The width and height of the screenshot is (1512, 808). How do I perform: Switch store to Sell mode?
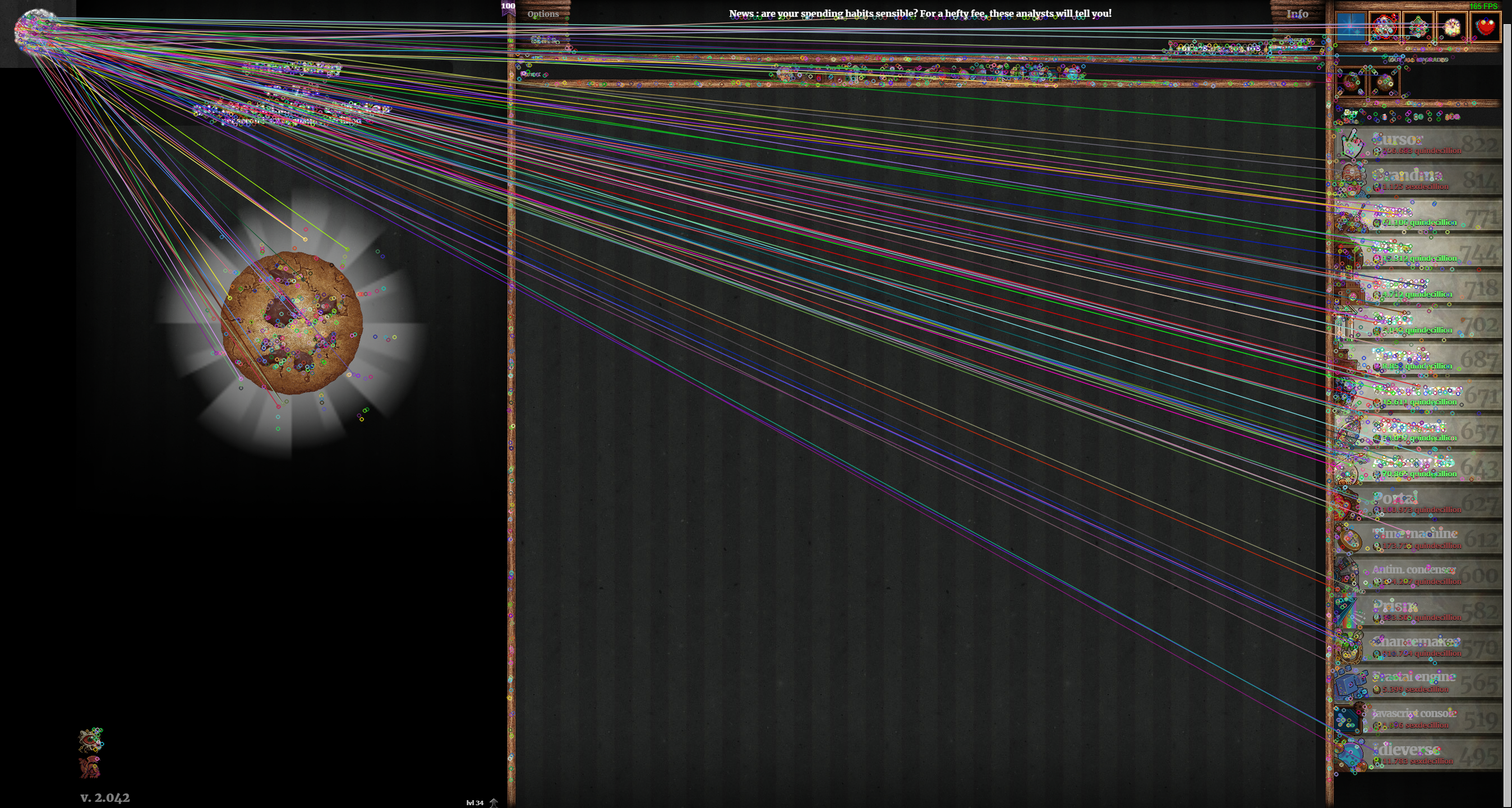(x=1350, y=121)
